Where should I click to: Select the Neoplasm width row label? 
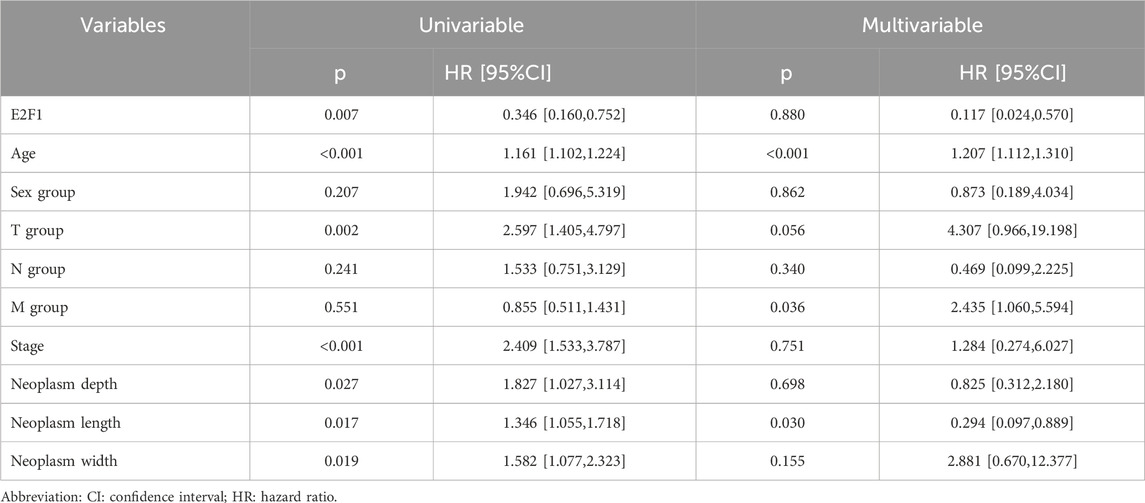(58, 462)
